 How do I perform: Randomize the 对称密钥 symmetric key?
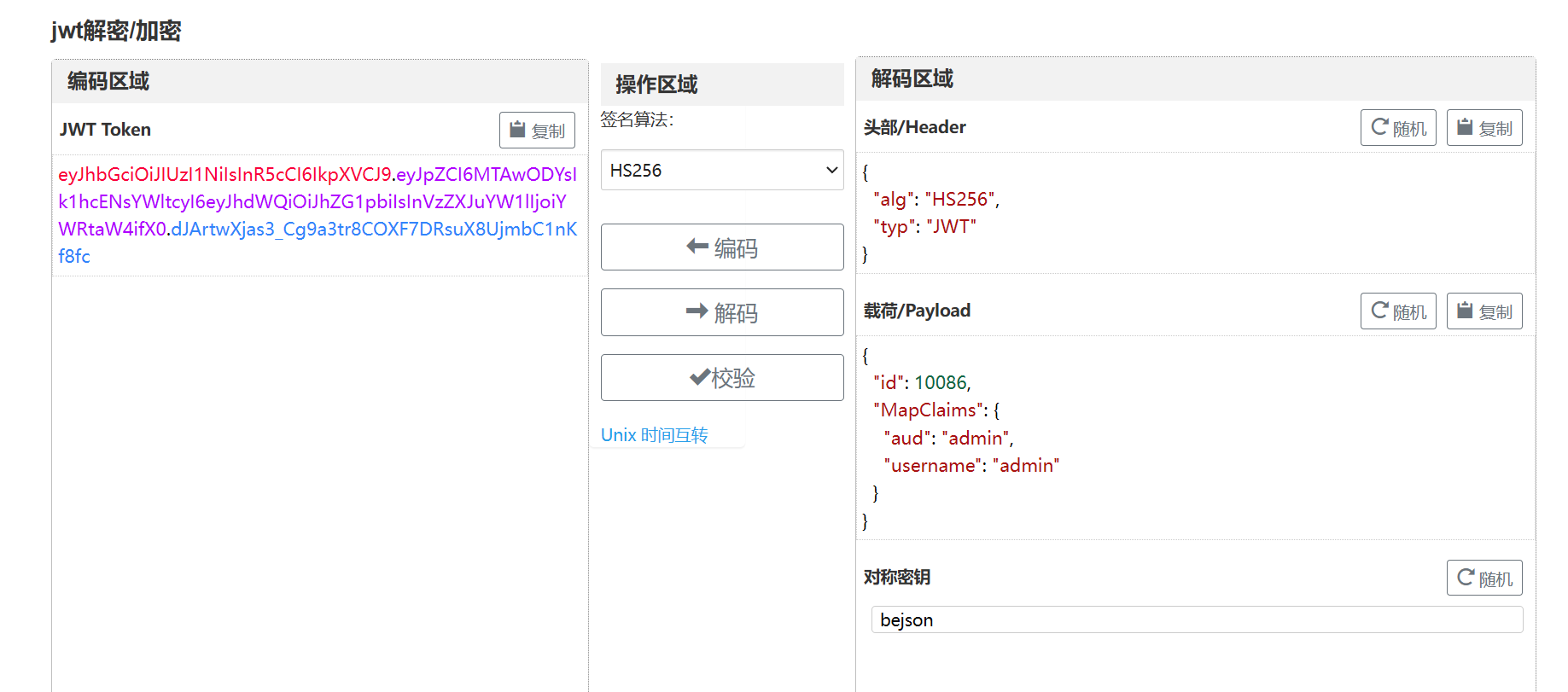[x=1484, y=578]
